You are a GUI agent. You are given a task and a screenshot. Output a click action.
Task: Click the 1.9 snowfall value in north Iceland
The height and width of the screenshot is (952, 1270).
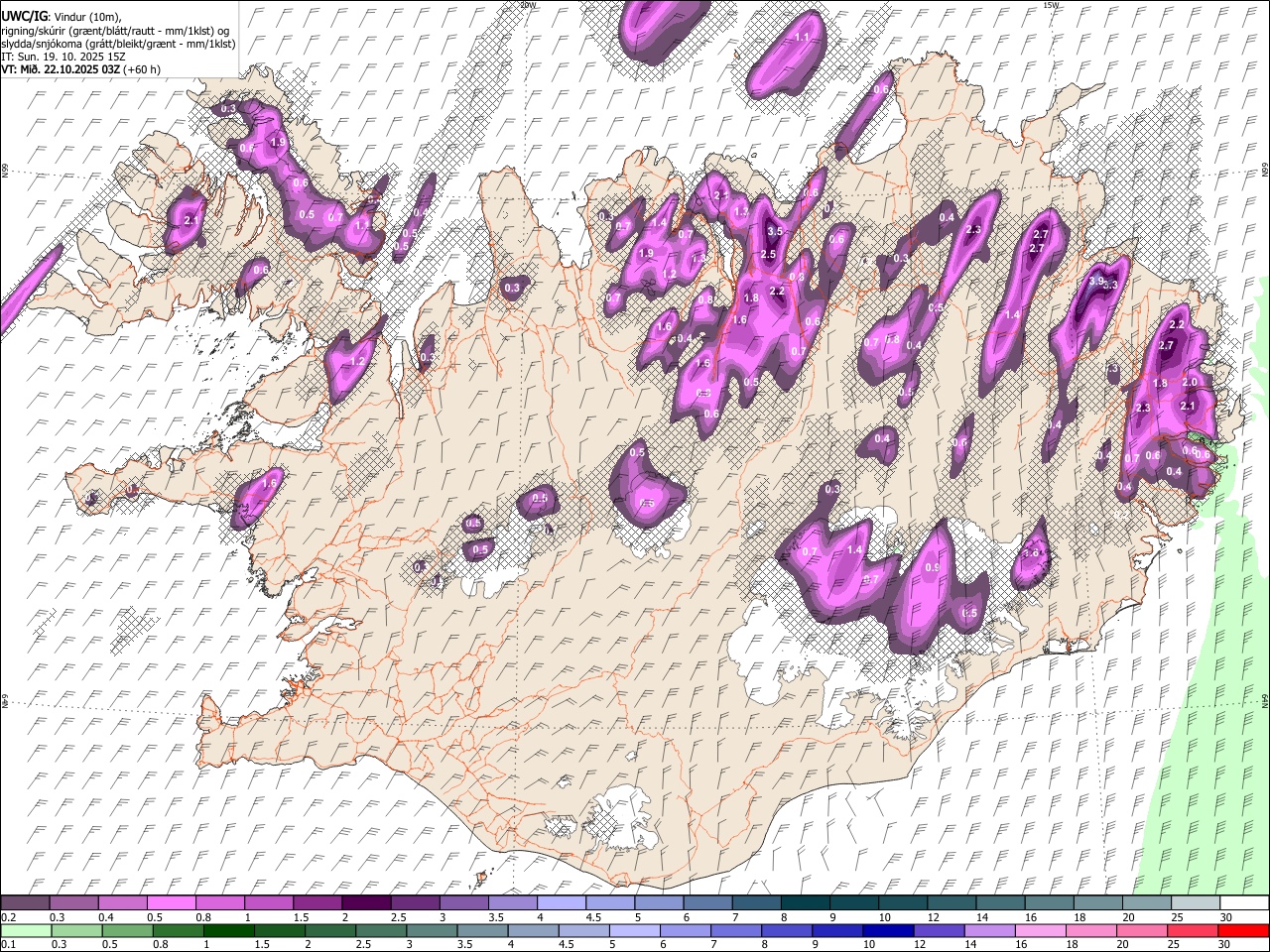pyautogui.click(x=647, y=253)
